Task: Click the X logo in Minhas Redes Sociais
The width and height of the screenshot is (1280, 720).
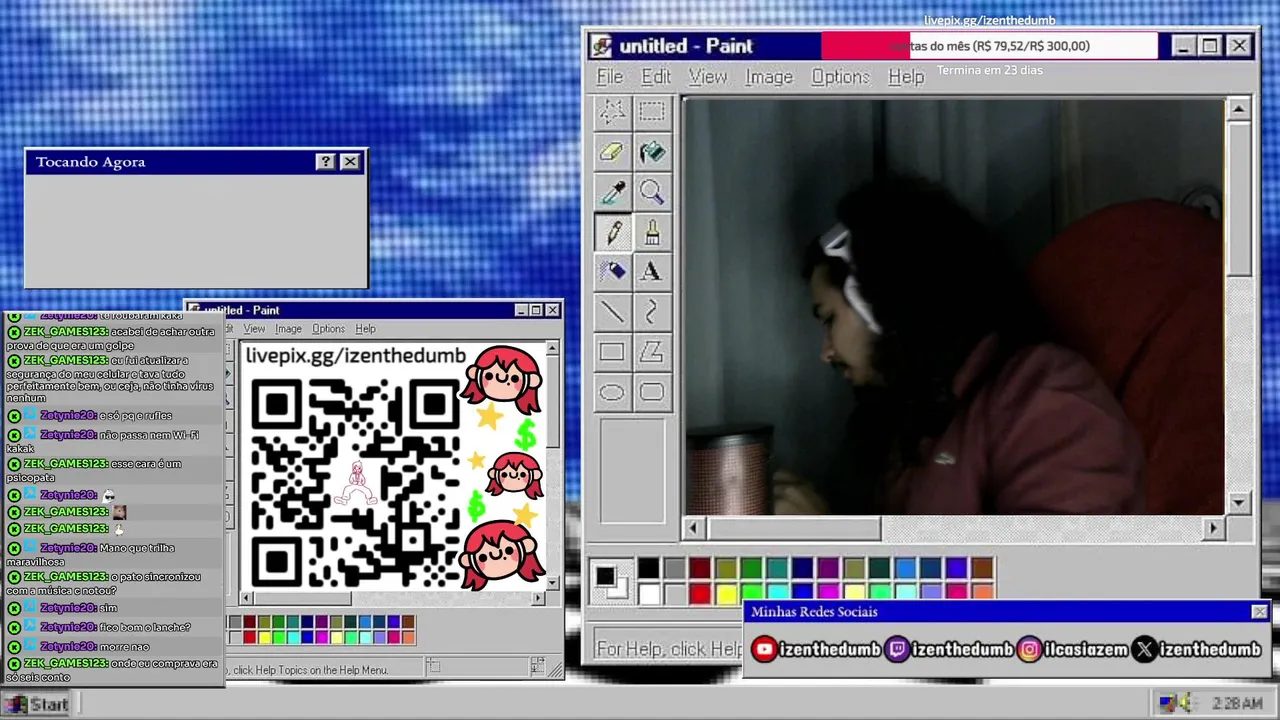Action: coord(1144,649)
